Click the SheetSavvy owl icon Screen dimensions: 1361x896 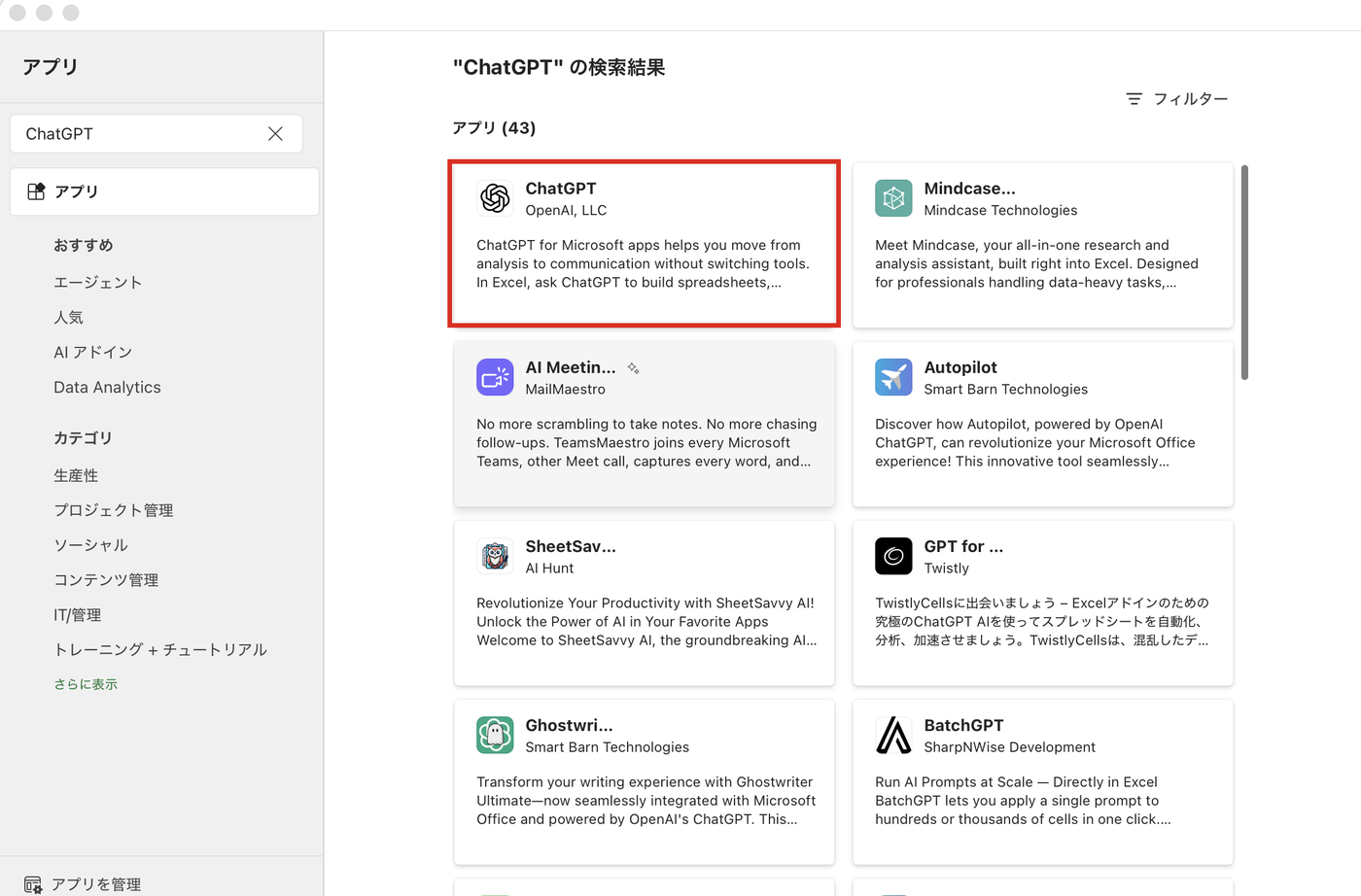(495, 556)
